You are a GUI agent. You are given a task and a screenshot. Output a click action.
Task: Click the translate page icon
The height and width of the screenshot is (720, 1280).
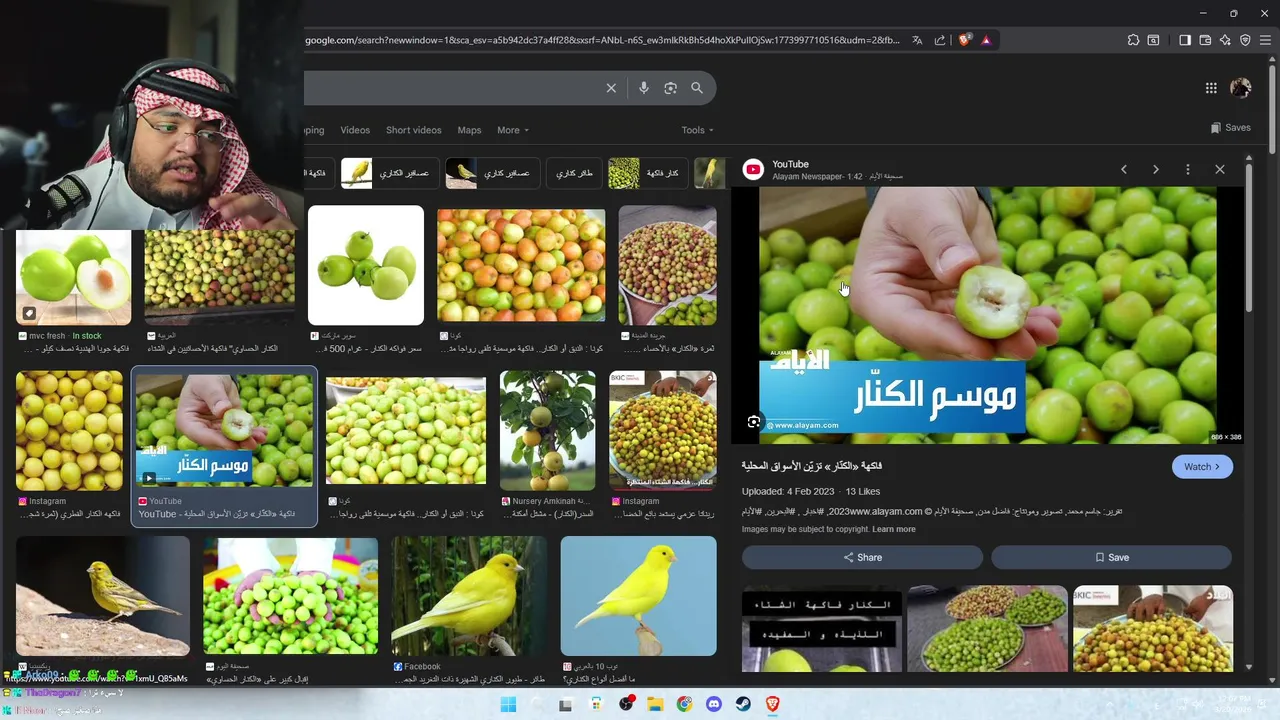click(x=917, y=40)
